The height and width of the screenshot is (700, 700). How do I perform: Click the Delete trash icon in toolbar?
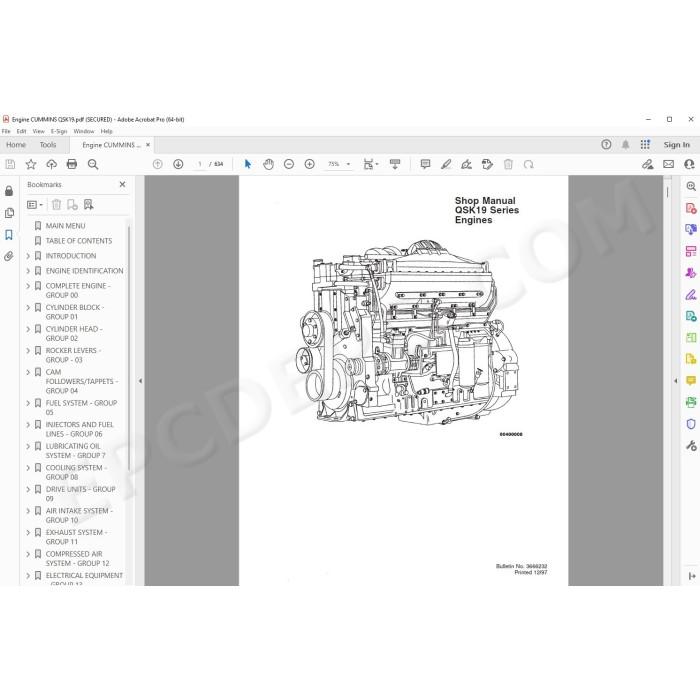point(508,164)
